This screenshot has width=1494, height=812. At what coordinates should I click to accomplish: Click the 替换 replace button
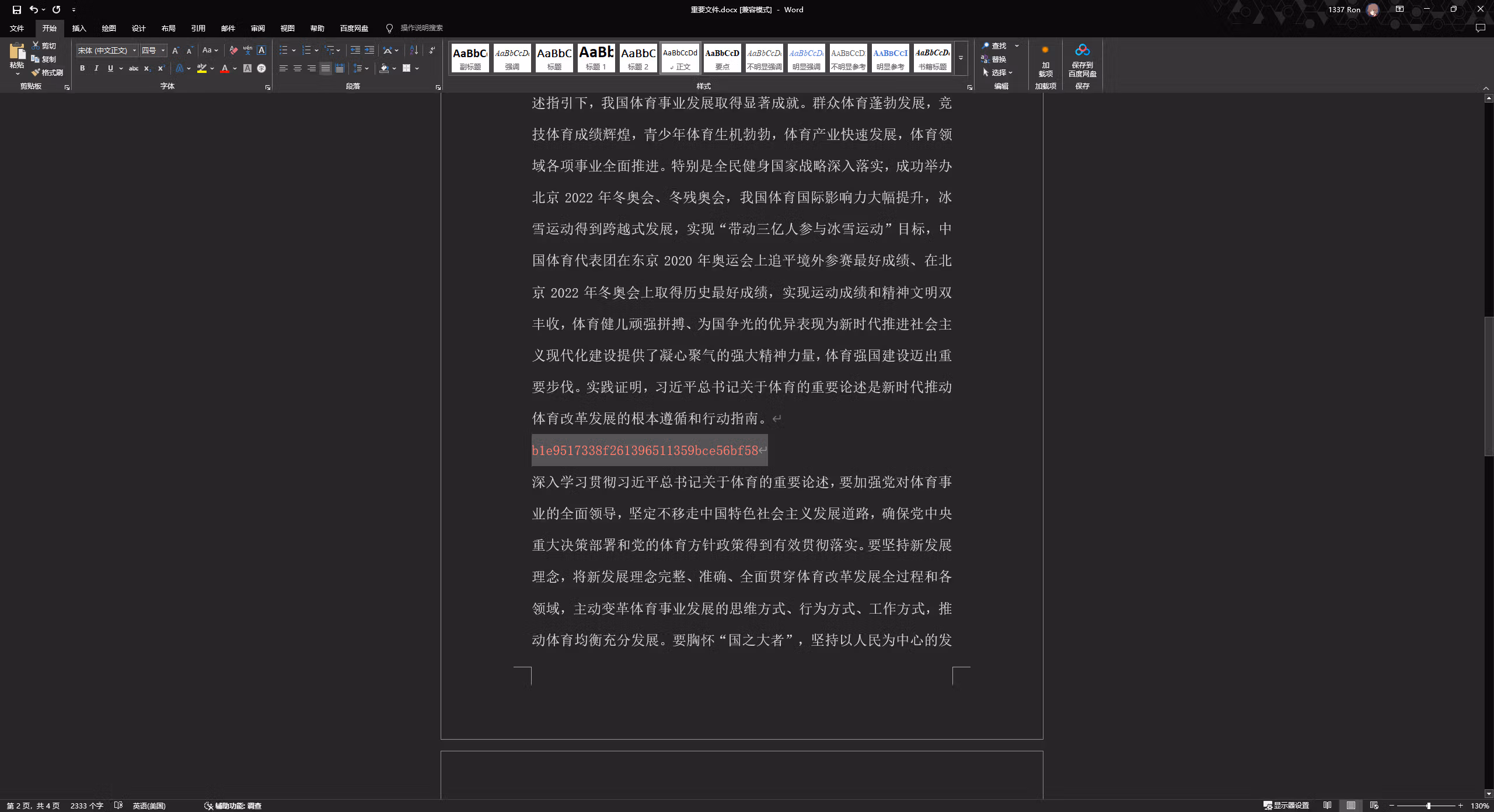point(994,59)
